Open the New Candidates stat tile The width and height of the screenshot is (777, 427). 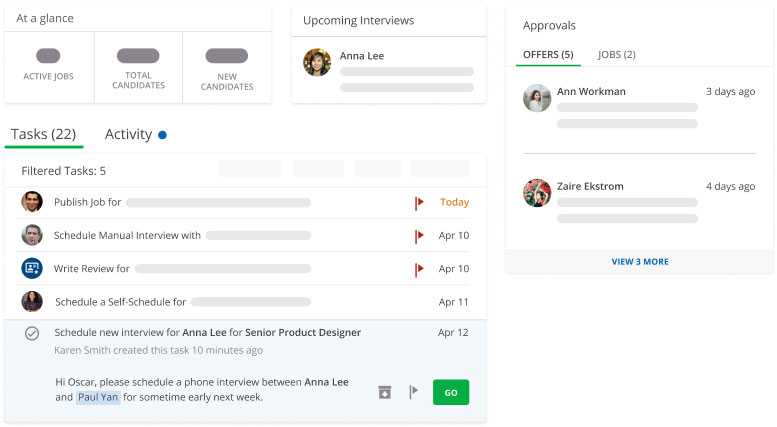226,66
